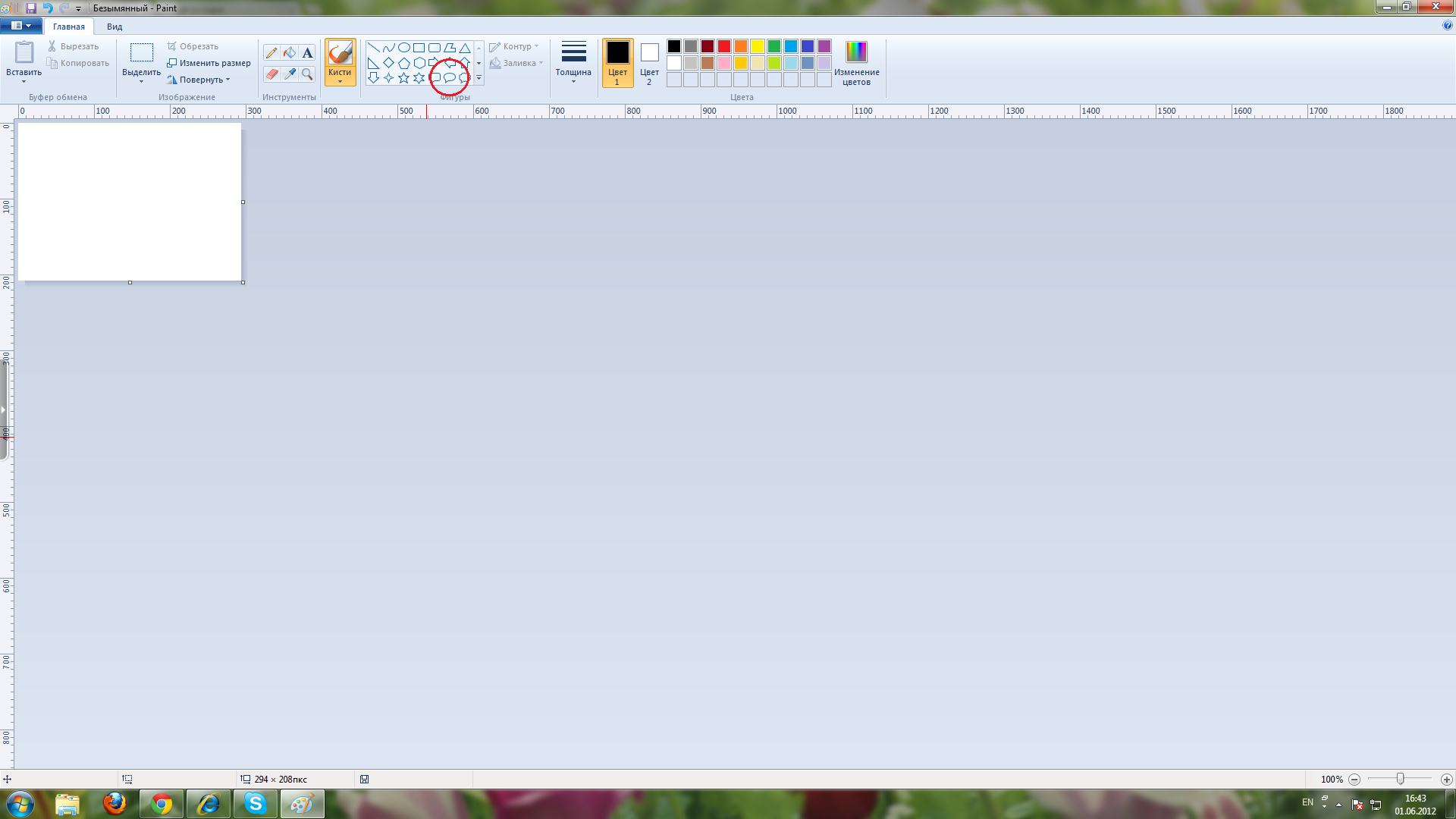Open the Кисти brushes dropdown
This screenshot has height=819, width=1456.
tap(340, 77)
